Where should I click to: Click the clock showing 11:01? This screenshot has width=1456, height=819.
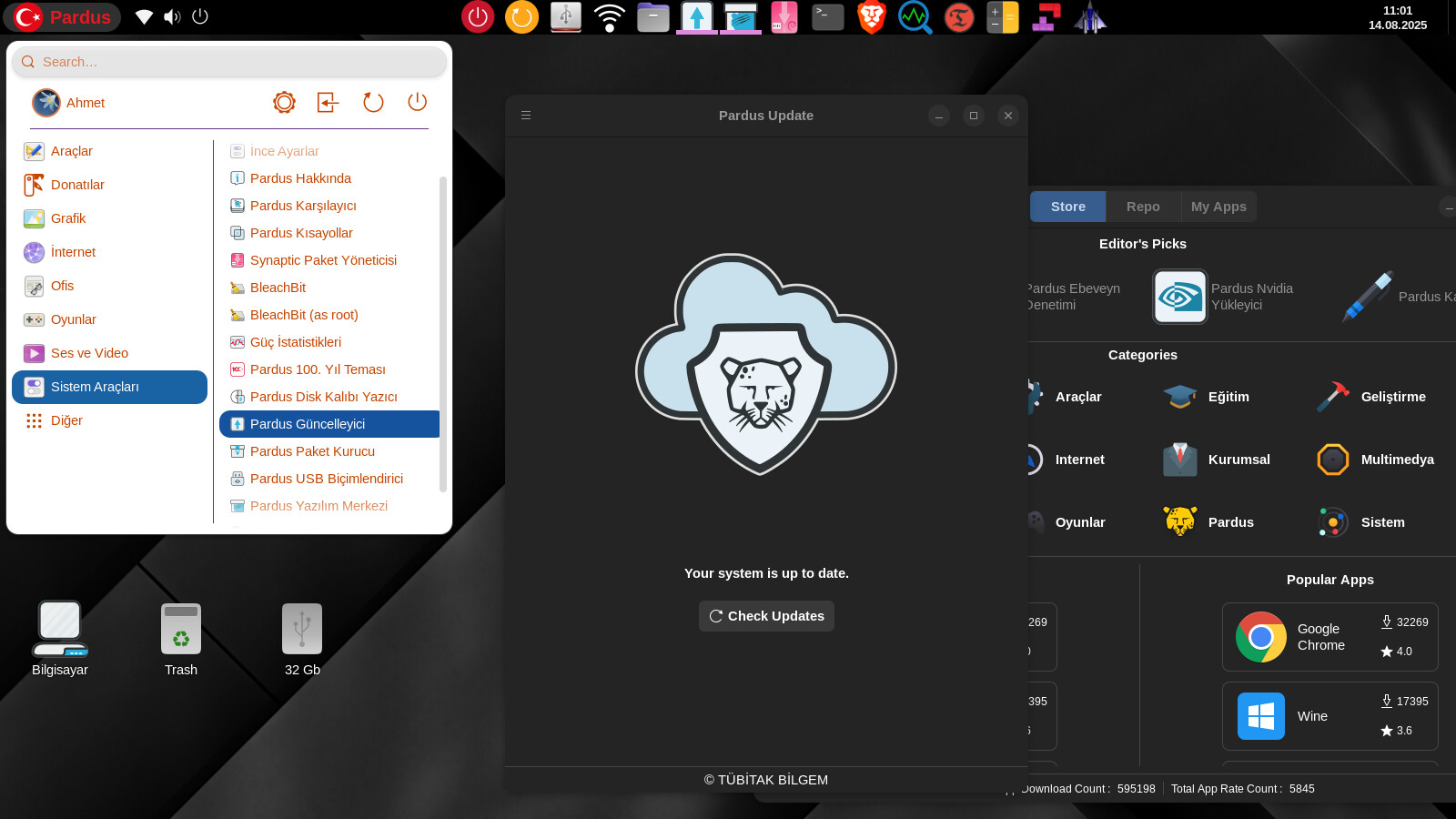pos(1398,17)
